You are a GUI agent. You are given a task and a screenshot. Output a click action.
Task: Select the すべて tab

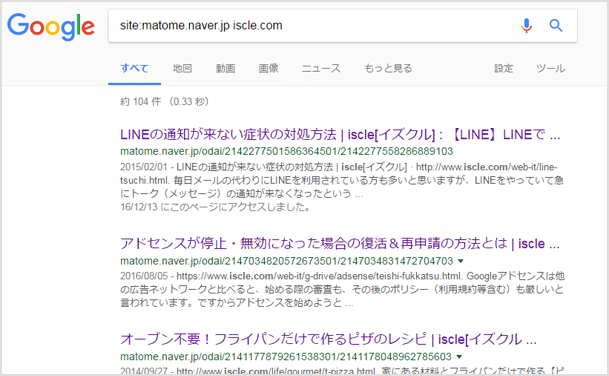(134, 68)
